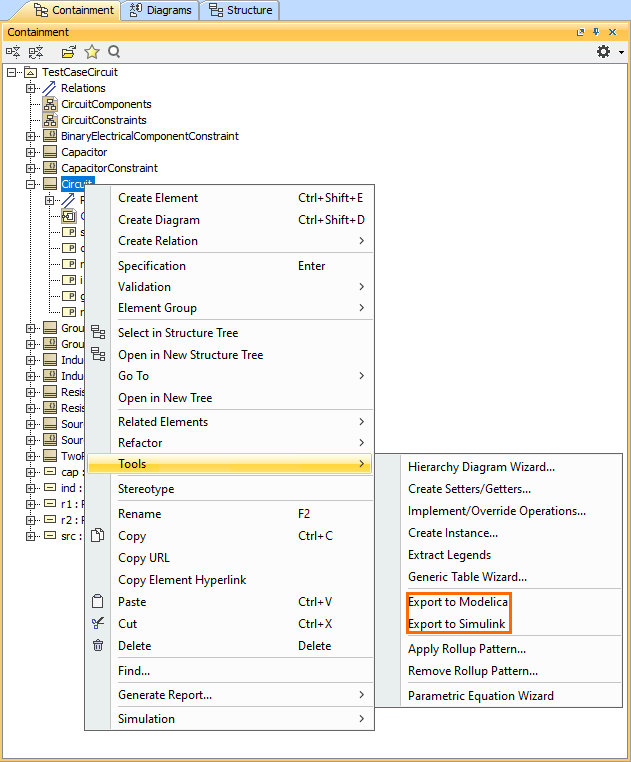The image size is (631, 762).
Task: Open the Generate Report submenu
Action: (229, 695)
